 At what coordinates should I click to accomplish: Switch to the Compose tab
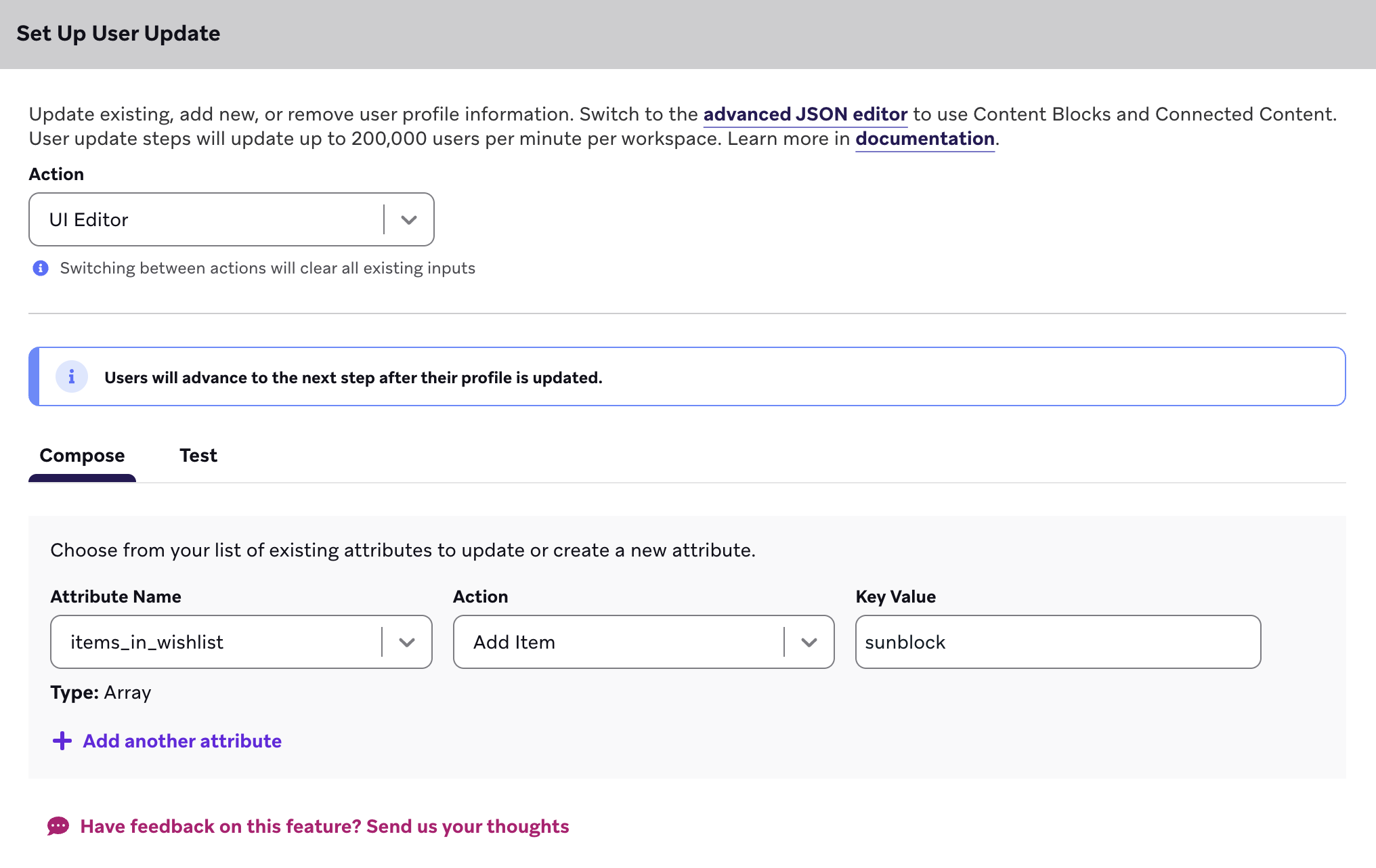click(x=82, y=456)
